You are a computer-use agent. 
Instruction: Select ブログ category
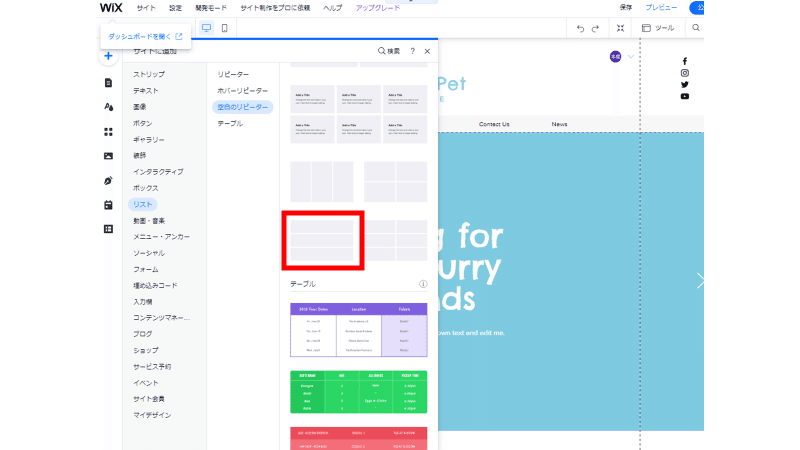tap(143, 334)
